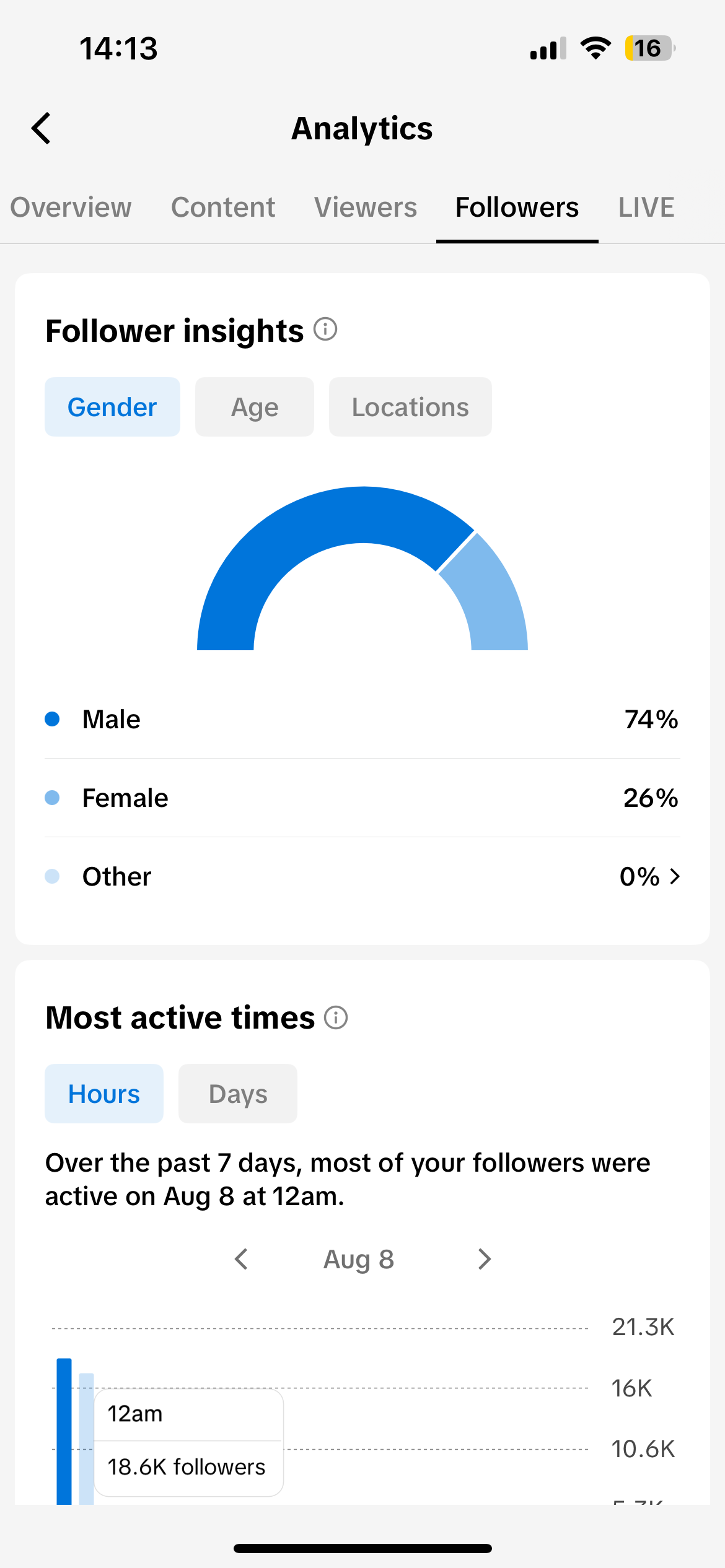Switch active times to Days
Image resolution: width=725 pixels, height=1568 pixels.
click(x=238, y=1094)
